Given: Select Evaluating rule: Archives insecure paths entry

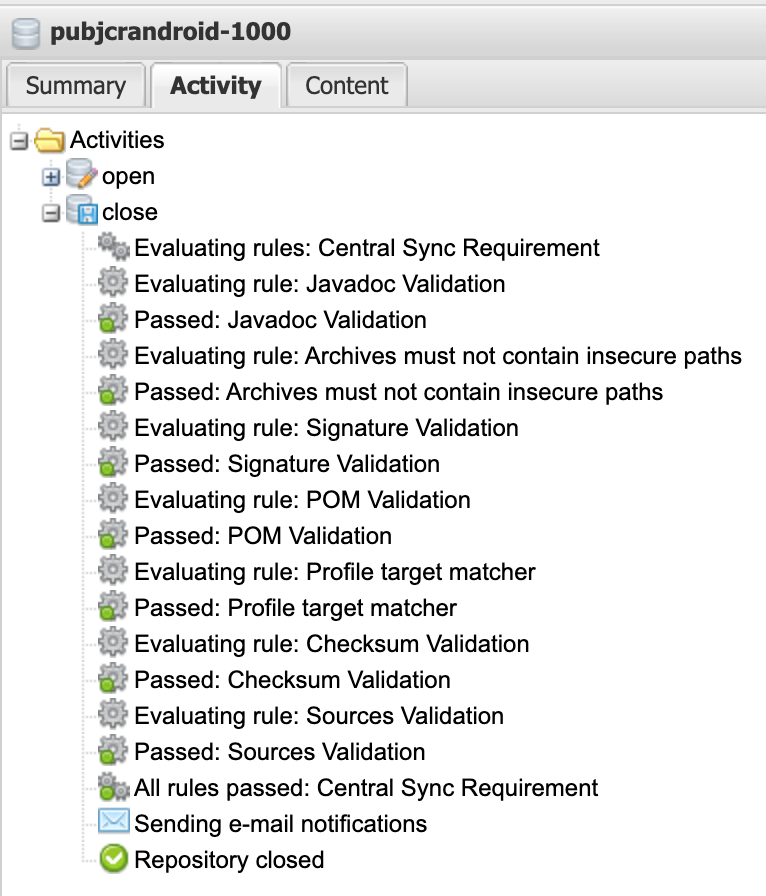Looking at the screenshot, I should 438,355.
